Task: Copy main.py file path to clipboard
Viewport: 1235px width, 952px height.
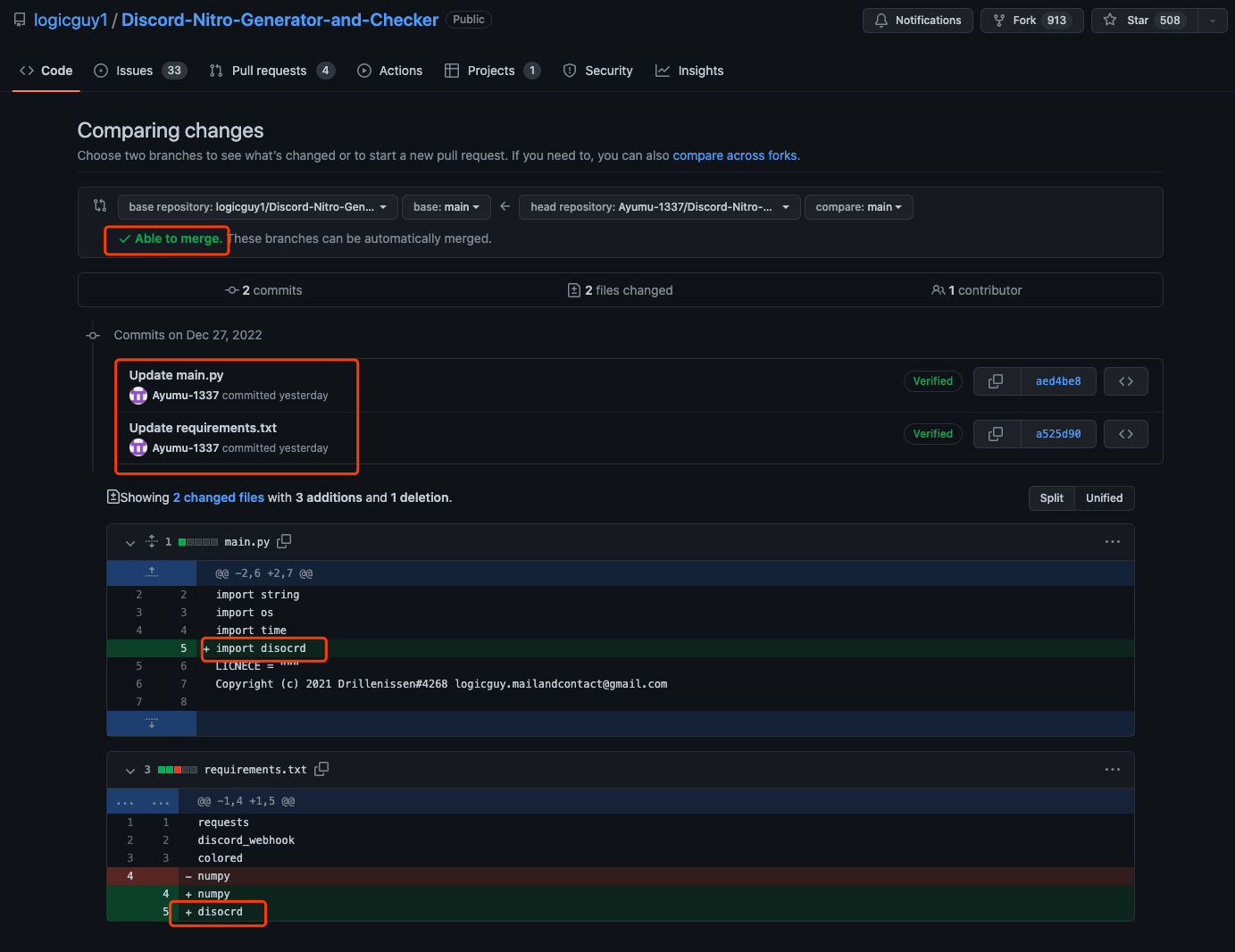Action: coord(284,541)
